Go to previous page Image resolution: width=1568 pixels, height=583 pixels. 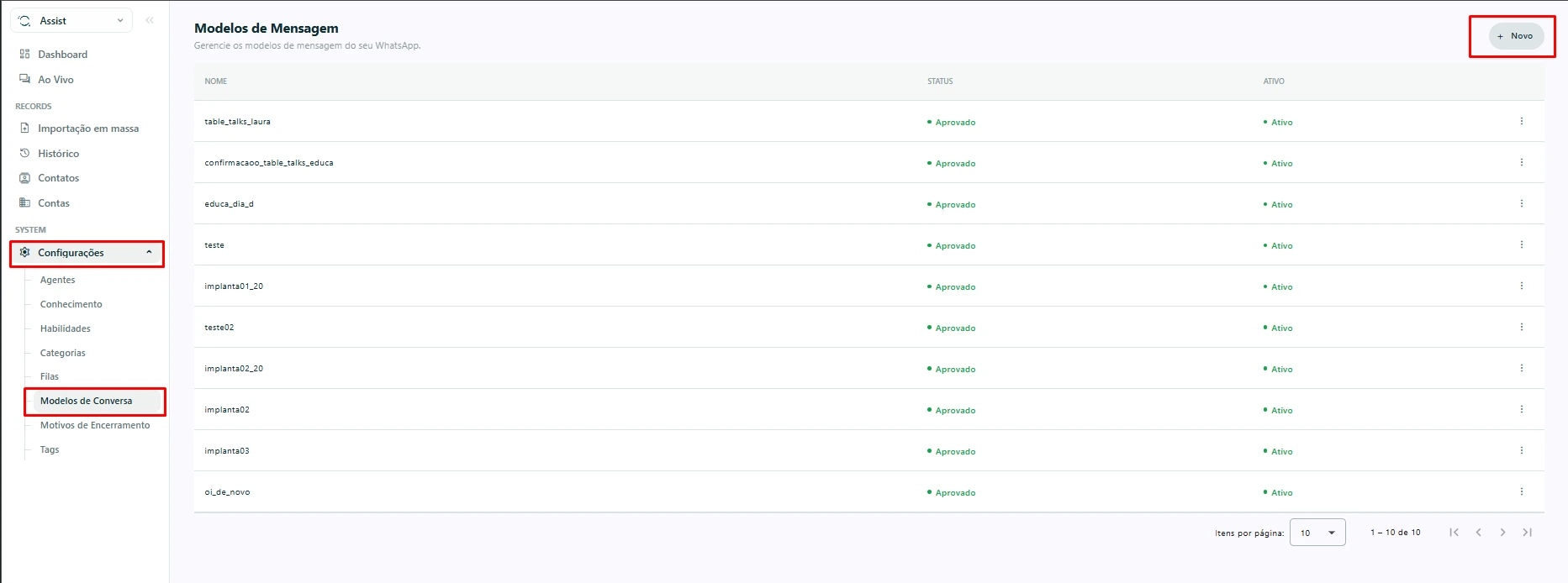click(x=1478, y=533)
